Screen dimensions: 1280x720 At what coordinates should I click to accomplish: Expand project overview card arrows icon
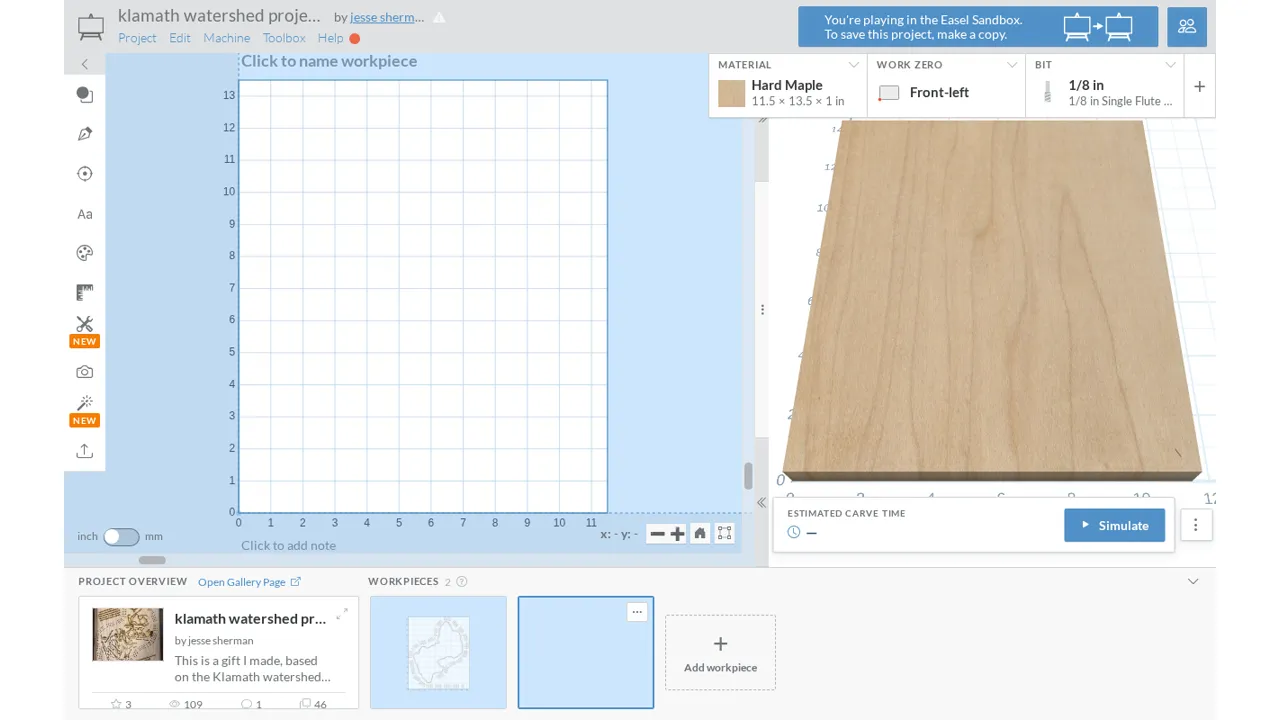(x=342, y=614)
